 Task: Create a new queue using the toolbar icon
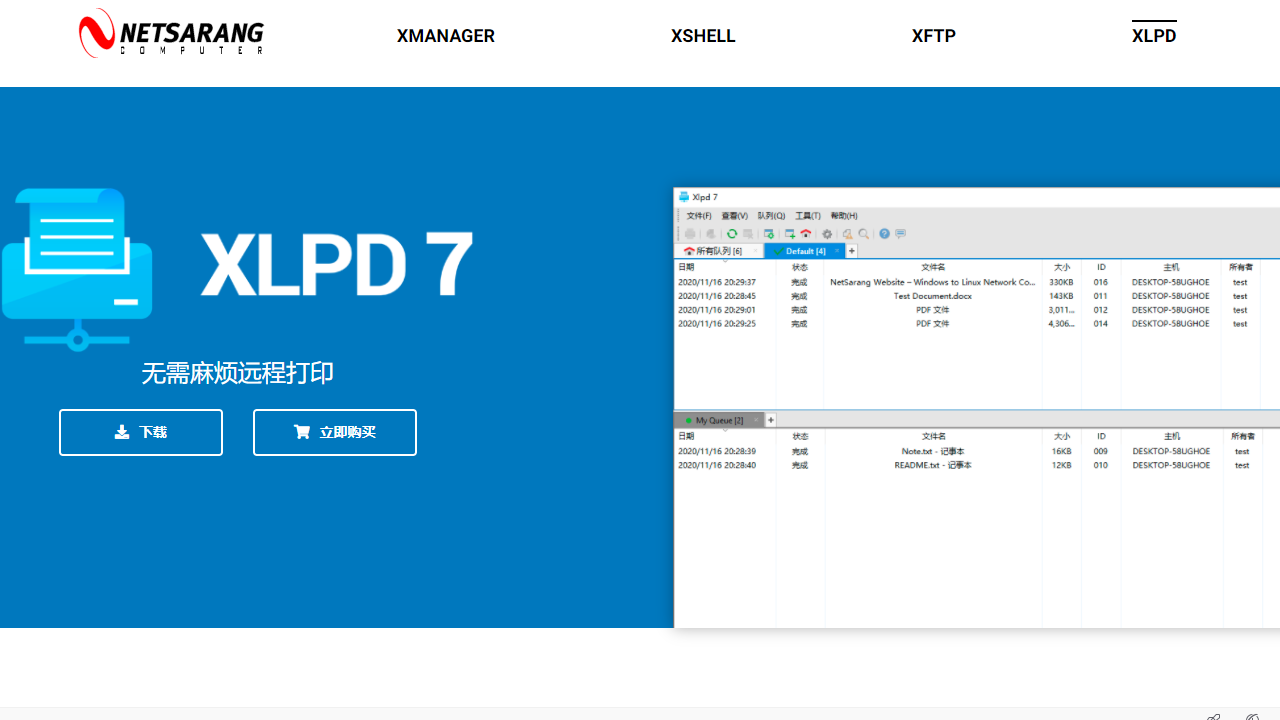point(790,234)
